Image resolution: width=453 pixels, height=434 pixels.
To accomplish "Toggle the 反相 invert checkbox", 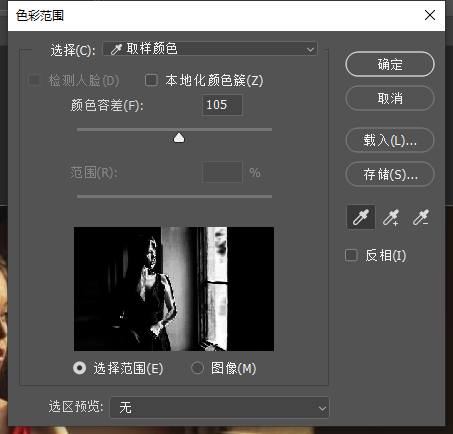I will click(x=351, y=255).
